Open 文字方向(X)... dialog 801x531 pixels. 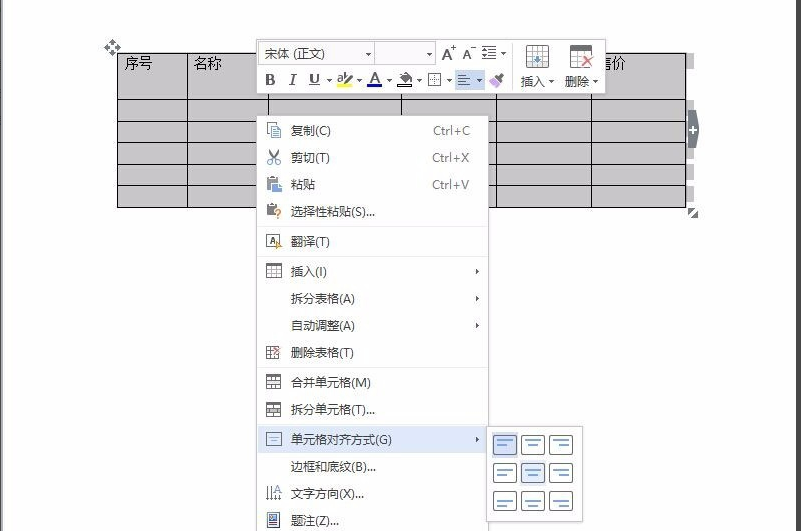tap(373, 494)
